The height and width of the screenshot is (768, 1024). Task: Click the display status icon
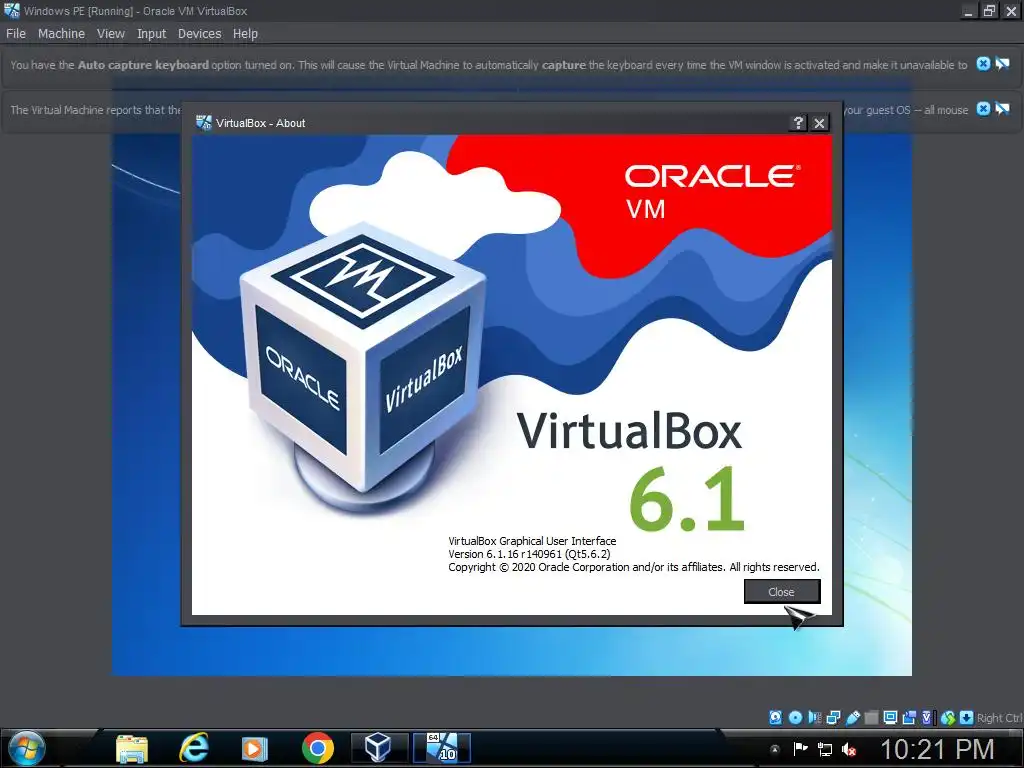(890, 718)
